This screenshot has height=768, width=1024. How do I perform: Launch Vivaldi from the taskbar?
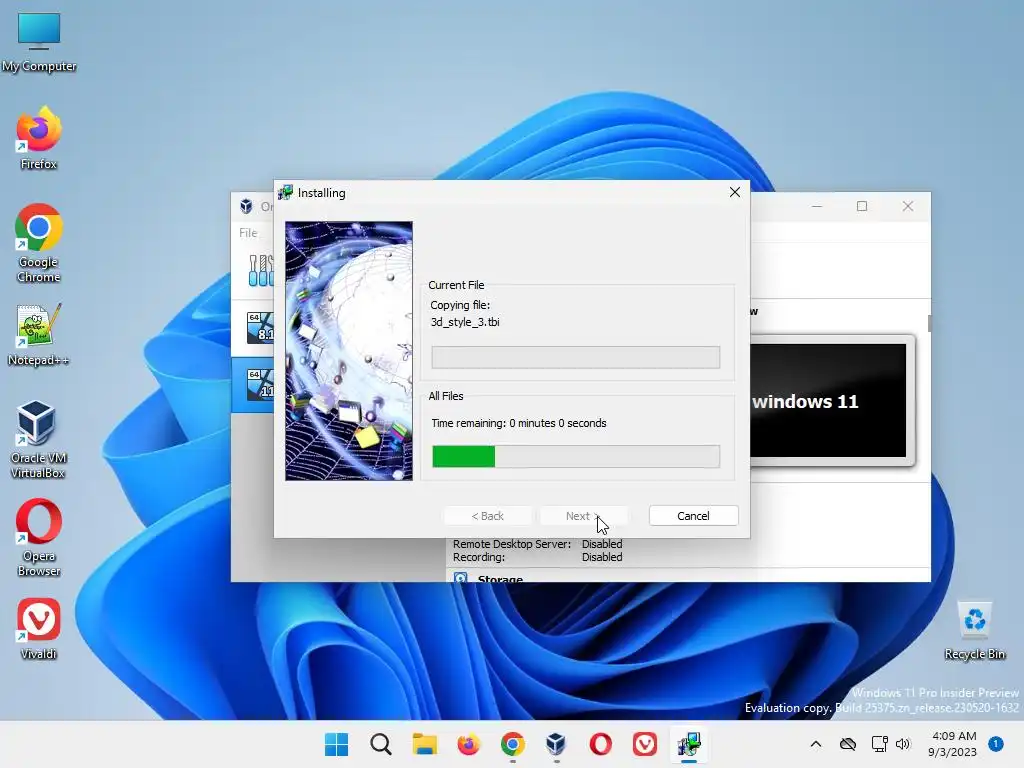point(645,744)
